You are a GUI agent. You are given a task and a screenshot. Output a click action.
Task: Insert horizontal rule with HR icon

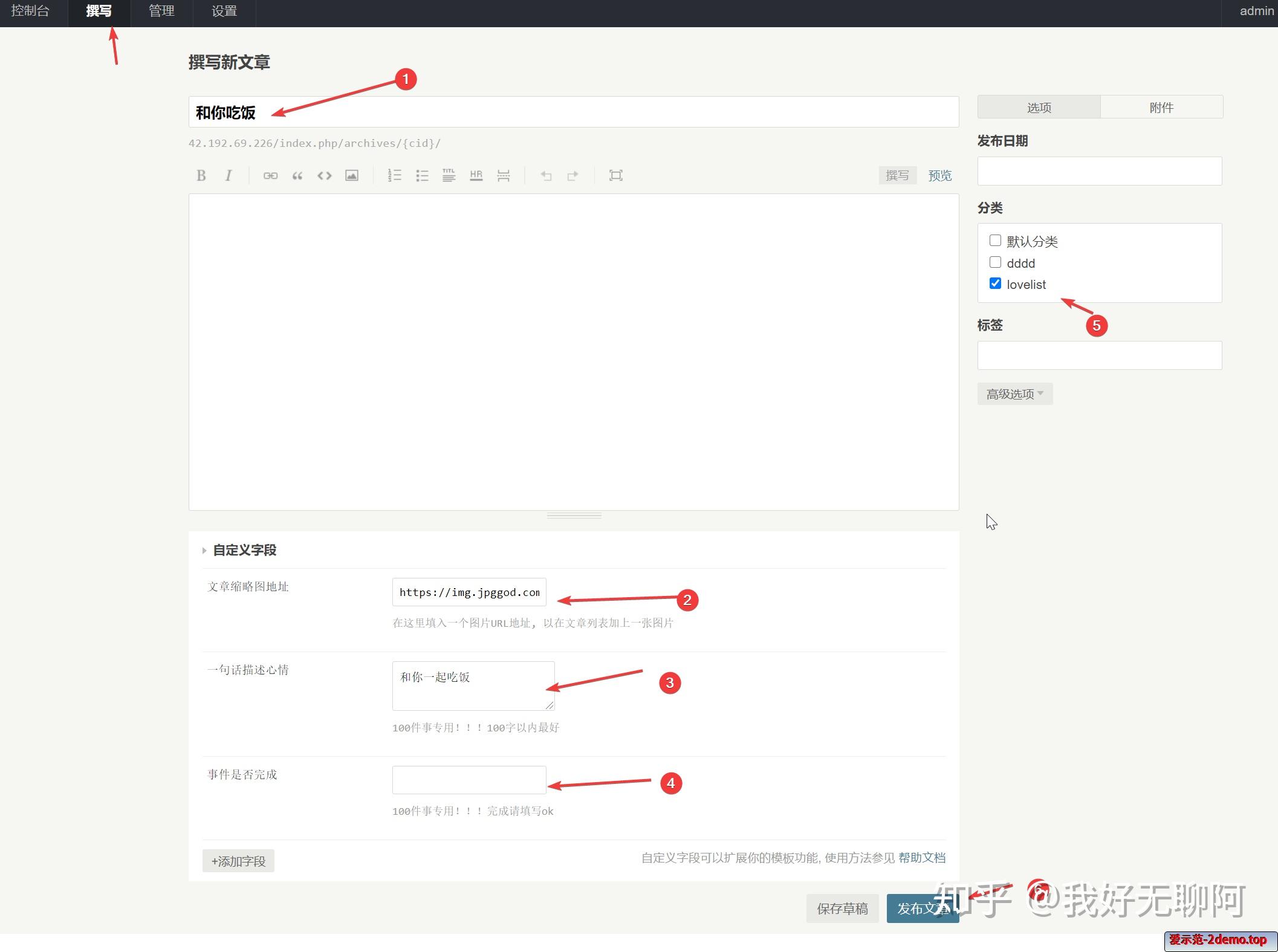tap(476, 175)
